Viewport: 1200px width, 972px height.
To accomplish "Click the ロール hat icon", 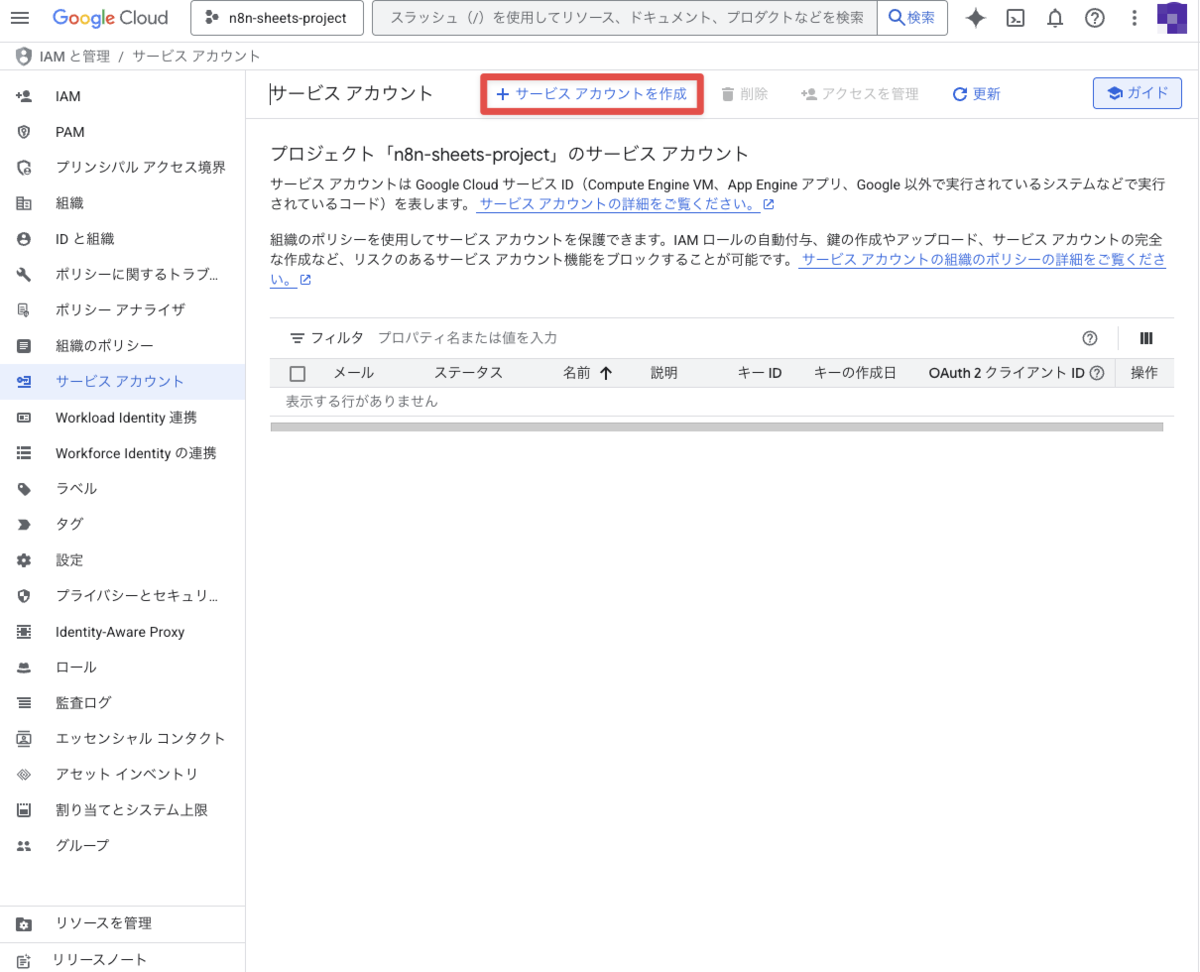I will 24,667.
